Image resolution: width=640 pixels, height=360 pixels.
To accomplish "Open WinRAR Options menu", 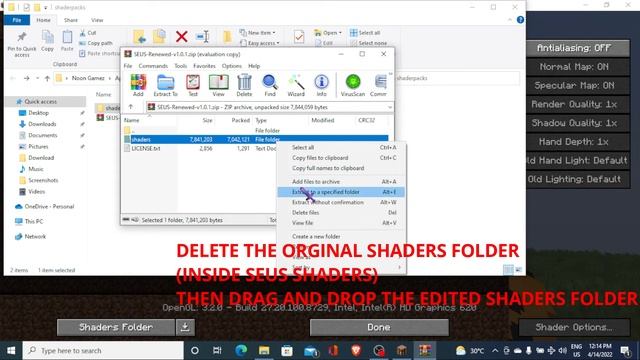I will pos(231,66).
